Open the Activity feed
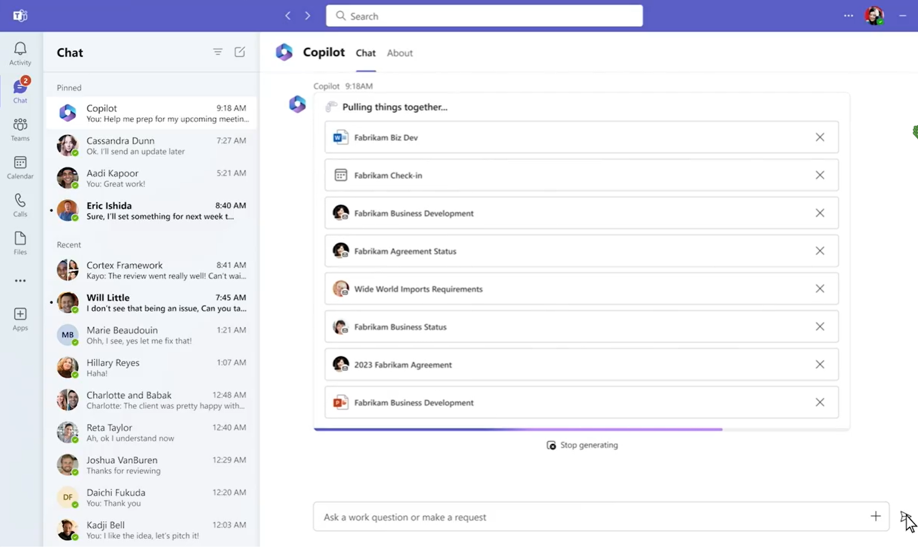Image resolution: width=918 pixels, height=547 pixels. click(x=20, y=53)
